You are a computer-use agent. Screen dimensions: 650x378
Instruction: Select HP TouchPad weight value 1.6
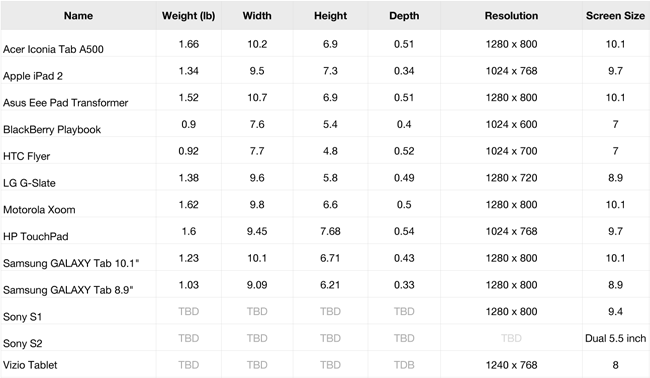pos(189,231)
